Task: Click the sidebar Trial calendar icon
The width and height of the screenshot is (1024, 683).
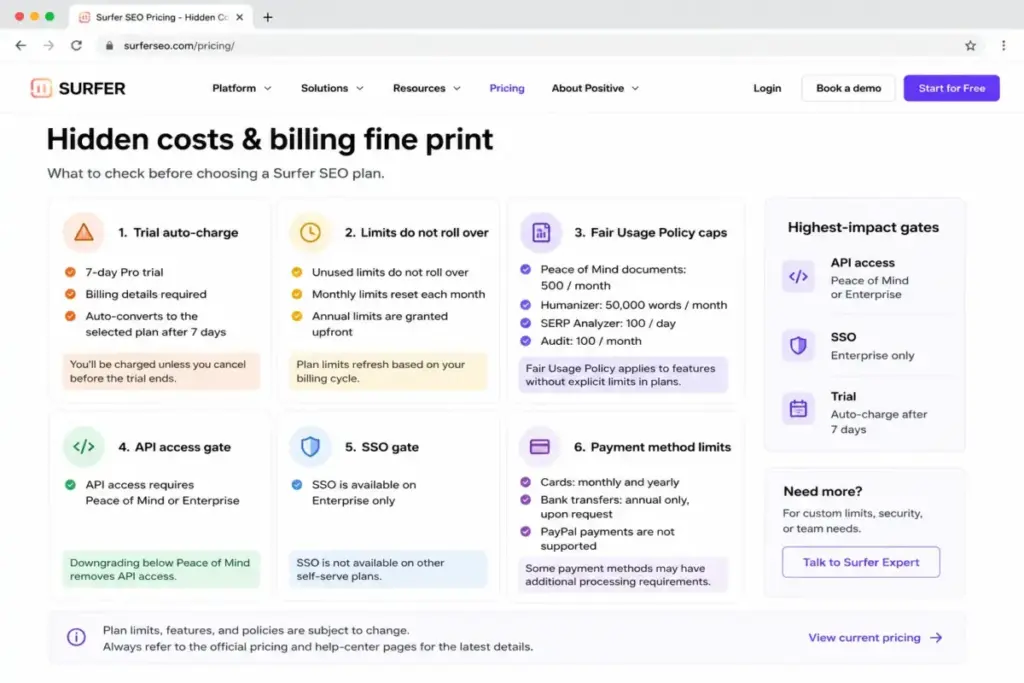Action: 798,409
